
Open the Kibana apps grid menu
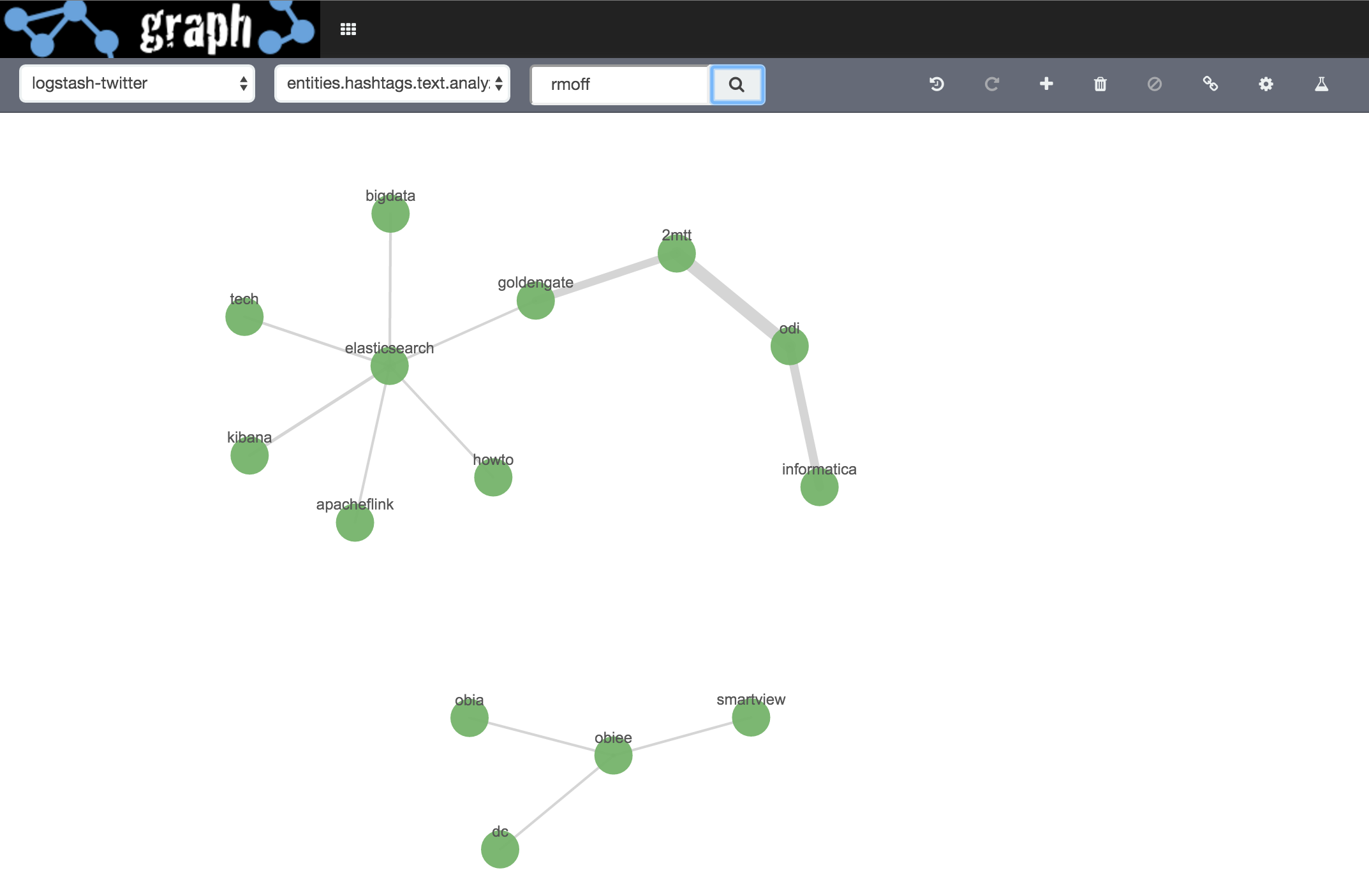click(x=348, y=29)
